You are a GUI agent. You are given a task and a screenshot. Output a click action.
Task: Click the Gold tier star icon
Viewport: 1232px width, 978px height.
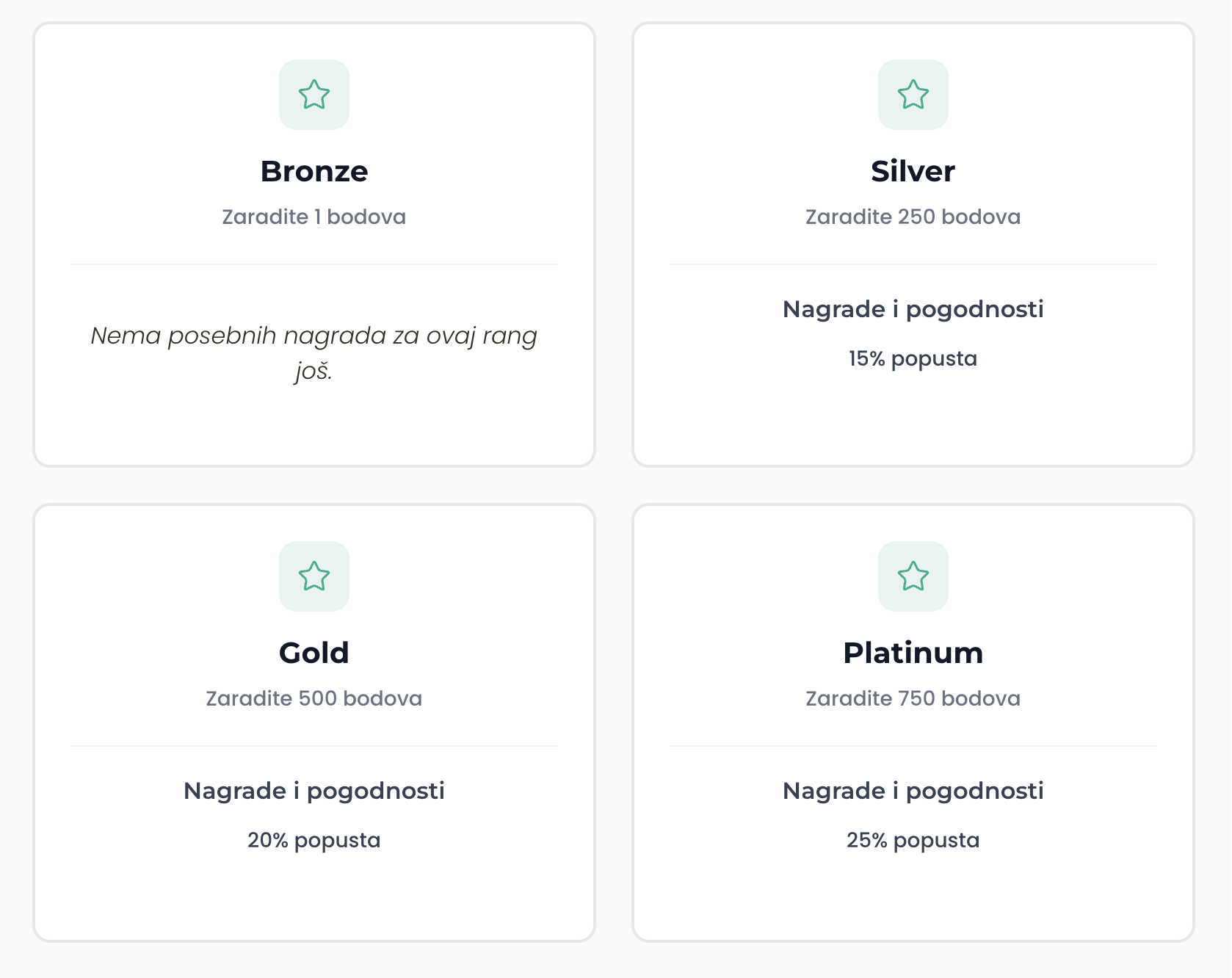[x=314, y=576]
